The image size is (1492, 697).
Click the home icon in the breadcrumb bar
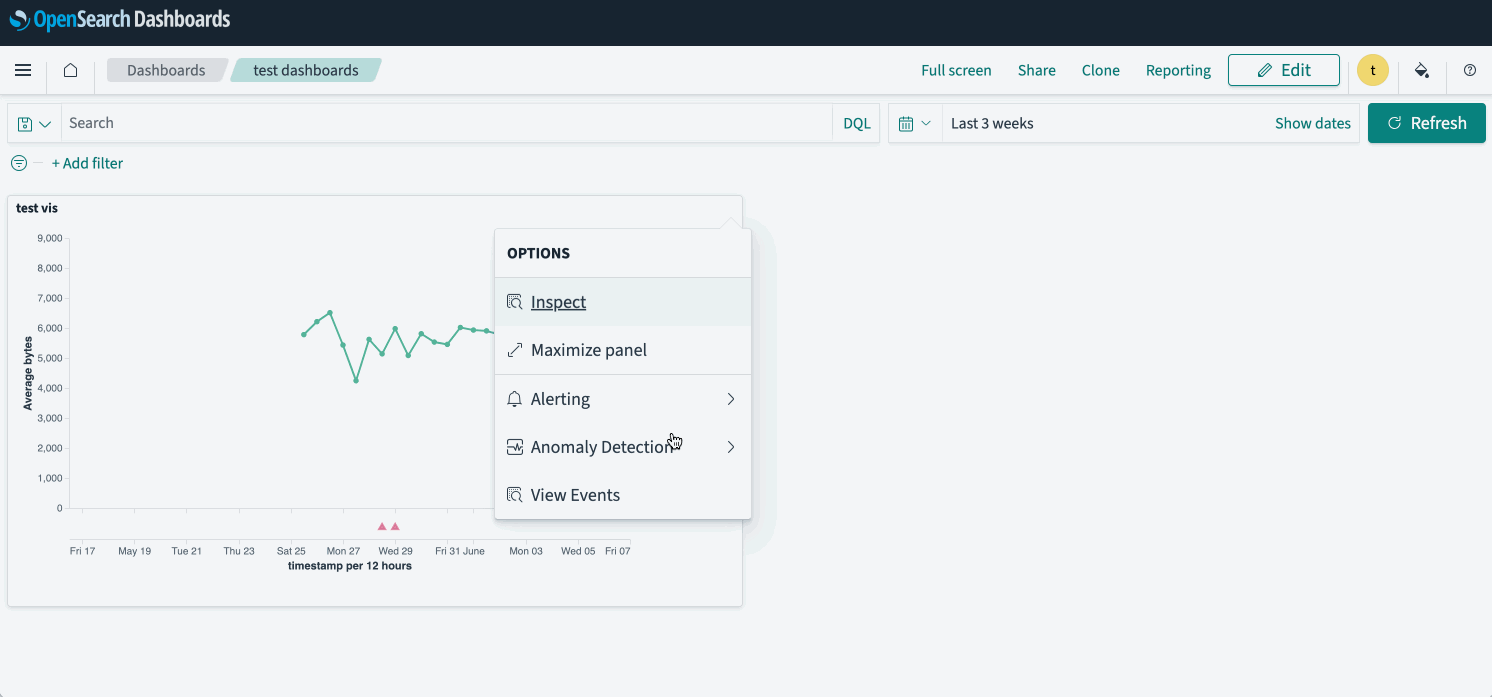[70, 70]
